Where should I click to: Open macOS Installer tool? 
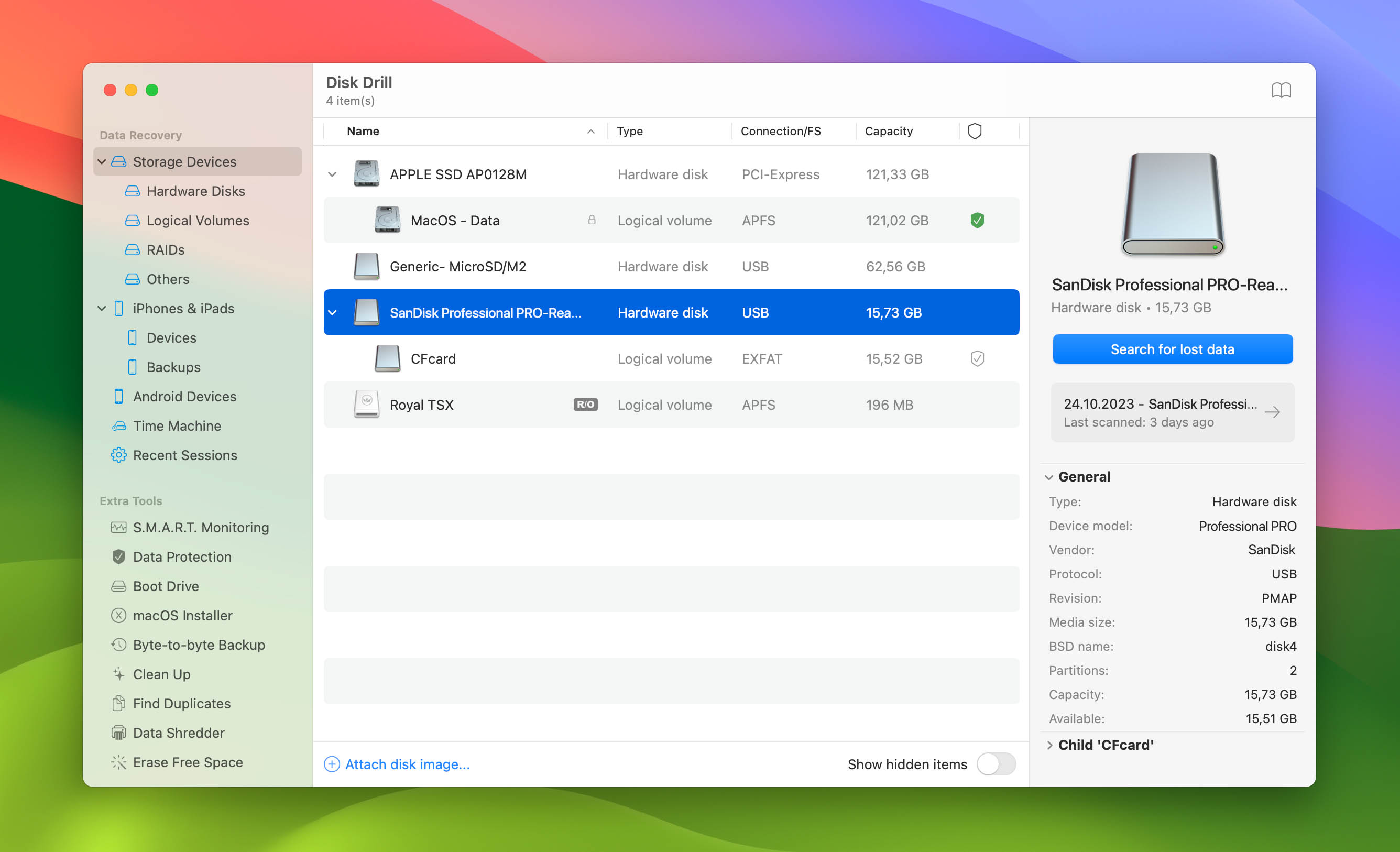click(x=183, y=615)
